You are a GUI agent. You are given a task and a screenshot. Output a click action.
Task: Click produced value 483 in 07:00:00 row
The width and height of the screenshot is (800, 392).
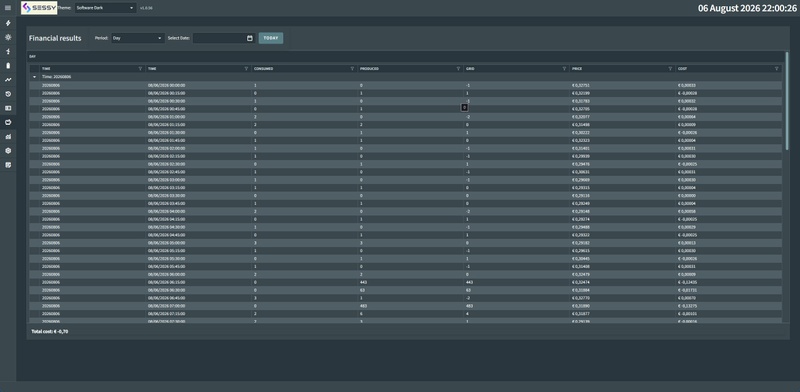point(363,306)
